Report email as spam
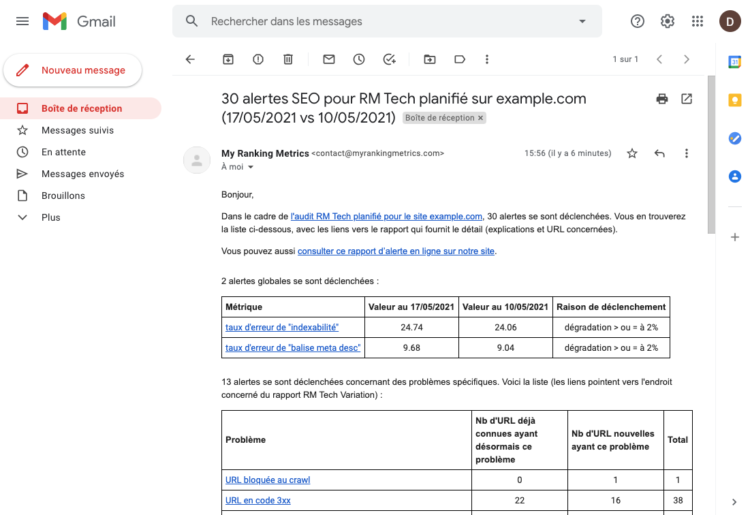Viewport: 750px width, 515px height. point(258,59)
